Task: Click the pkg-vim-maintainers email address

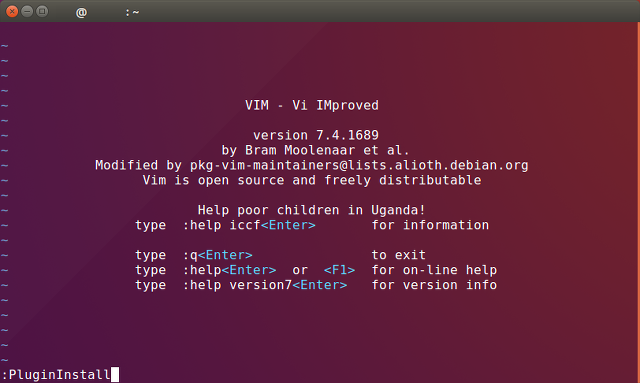Action: [x=359, y=165]
